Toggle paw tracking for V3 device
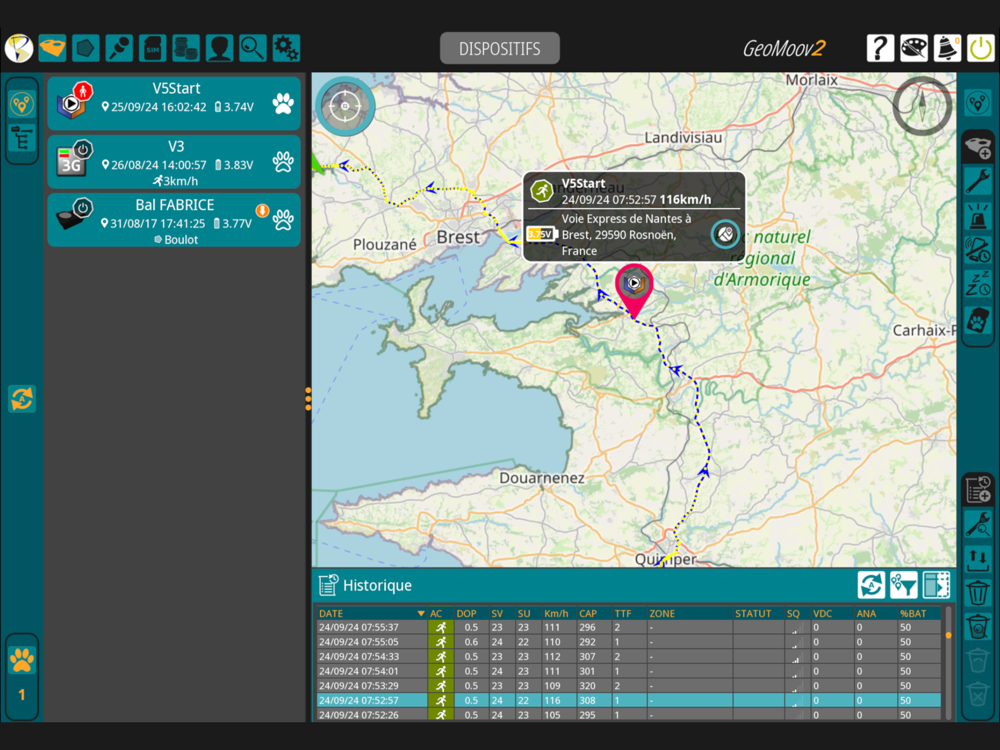The height and width of the screenshot is (750, 1000). (283, 162)
